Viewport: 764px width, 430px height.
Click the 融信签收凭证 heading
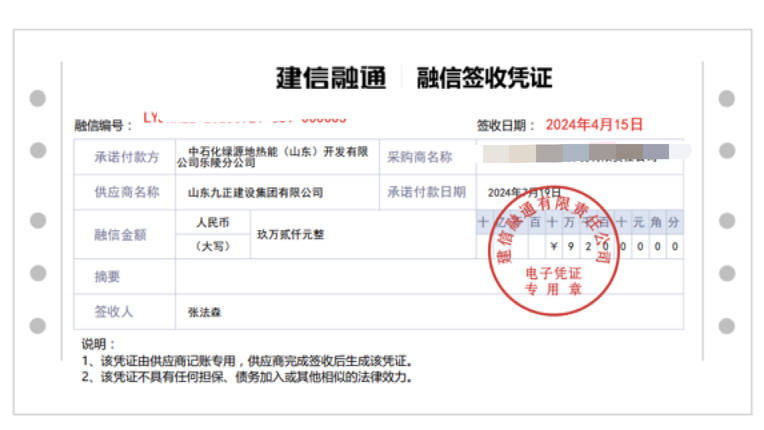pyautogui.click(x=484, y=78)
